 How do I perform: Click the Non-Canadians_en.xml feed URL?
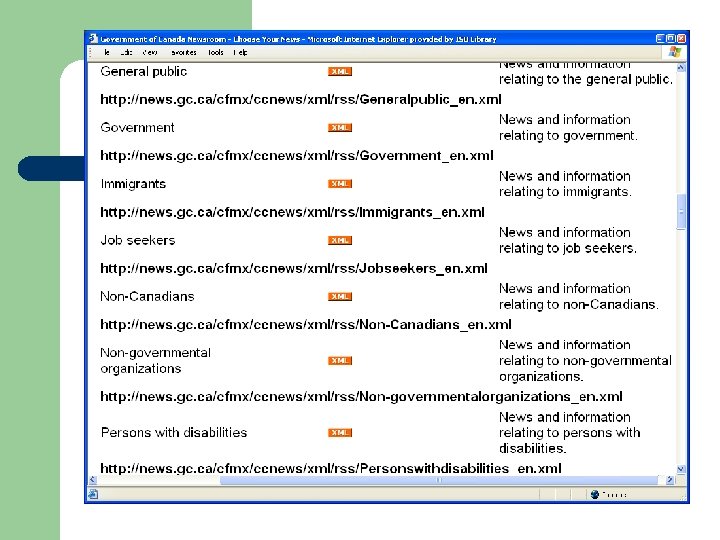pyautogui.click(x=306, y=325)
